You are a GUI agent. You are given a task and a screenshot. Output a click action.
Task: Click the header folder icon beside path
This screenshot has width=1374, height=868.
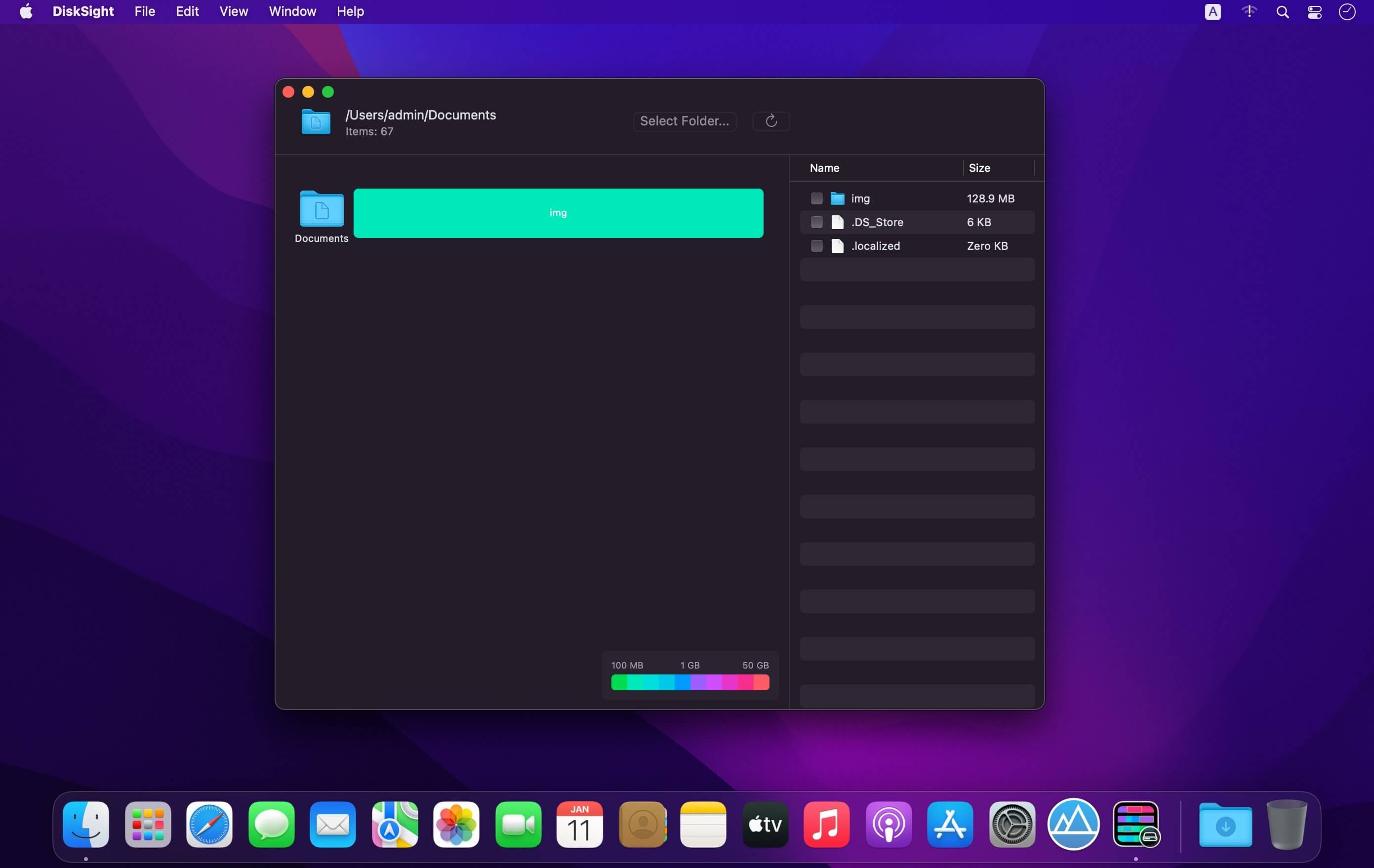click(x=316, y=122)
